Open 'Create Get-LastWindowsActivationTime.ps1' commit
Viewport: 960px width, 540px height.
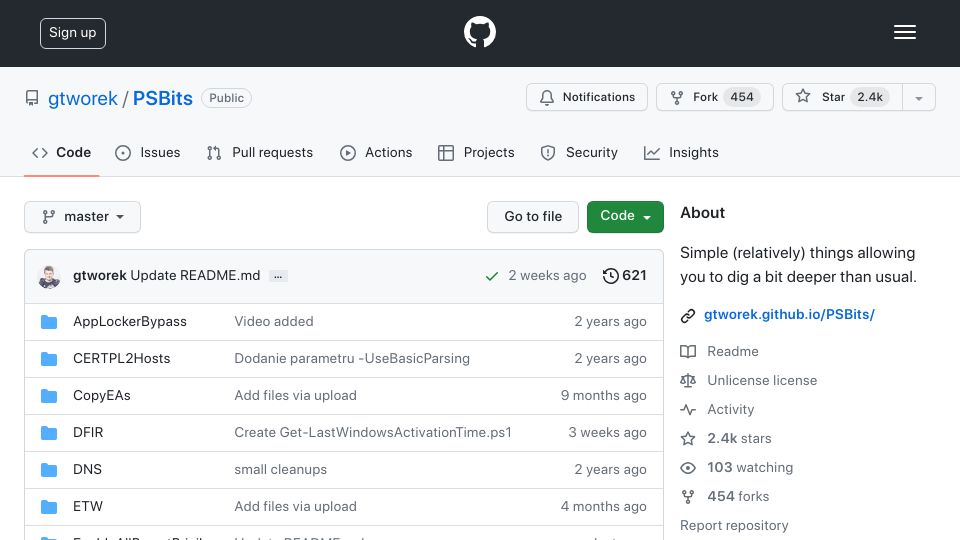pos(373,433)
